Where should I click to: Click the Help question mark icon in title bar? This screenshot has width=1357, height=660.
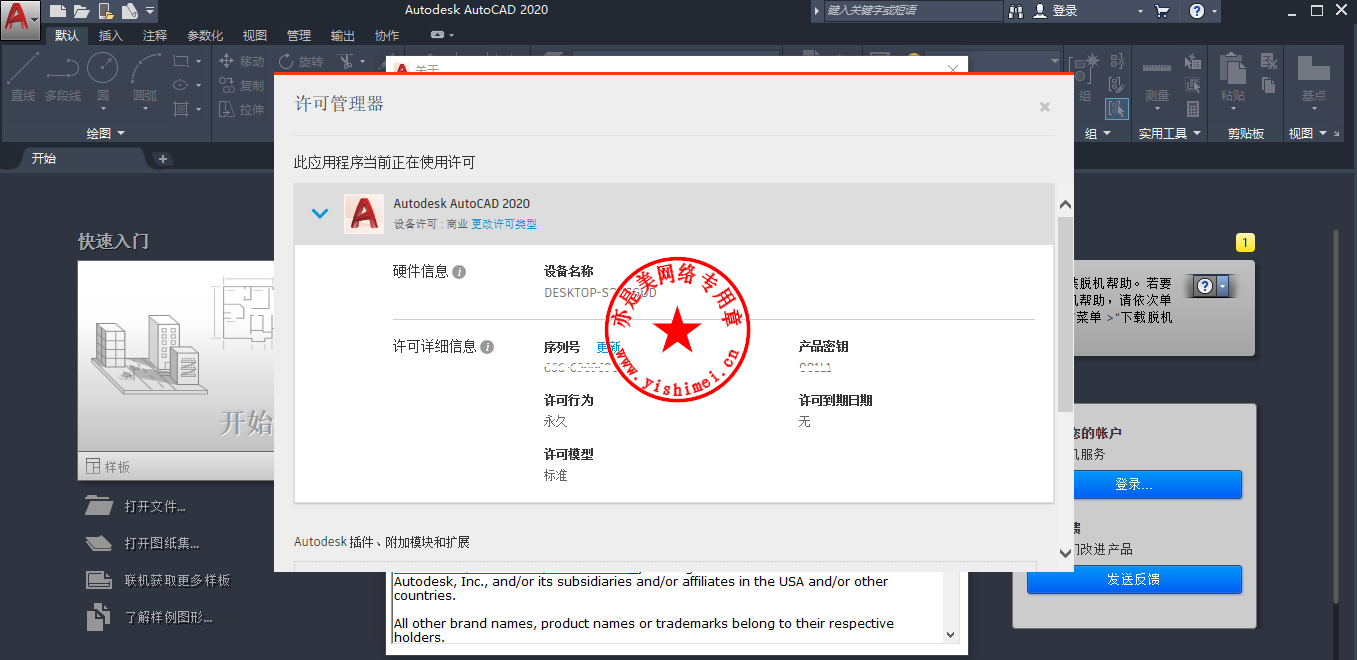1197,11
